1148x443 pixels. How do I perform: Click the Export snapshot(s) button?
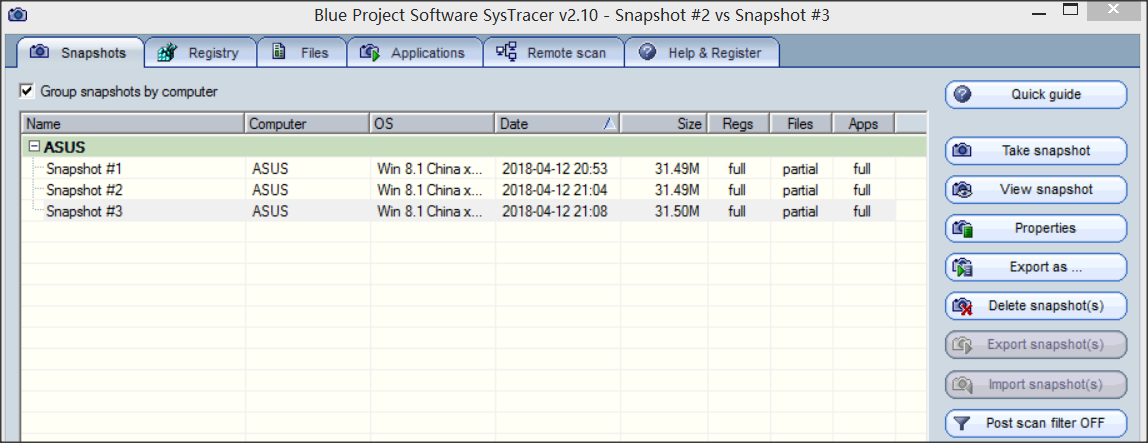point(1035,344)
